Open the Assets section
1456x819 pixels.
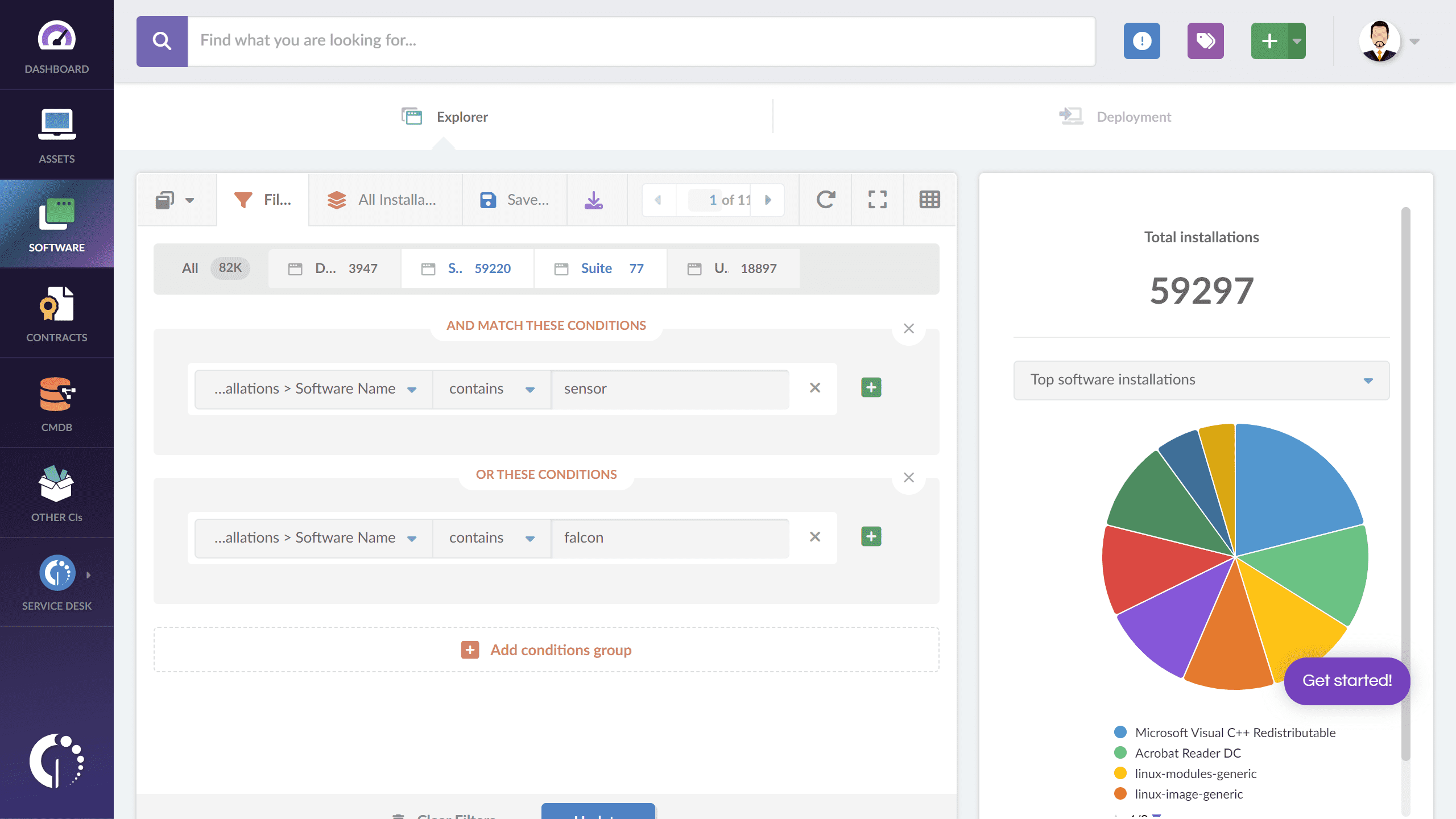pyautogui.click(x=56, y=135)
